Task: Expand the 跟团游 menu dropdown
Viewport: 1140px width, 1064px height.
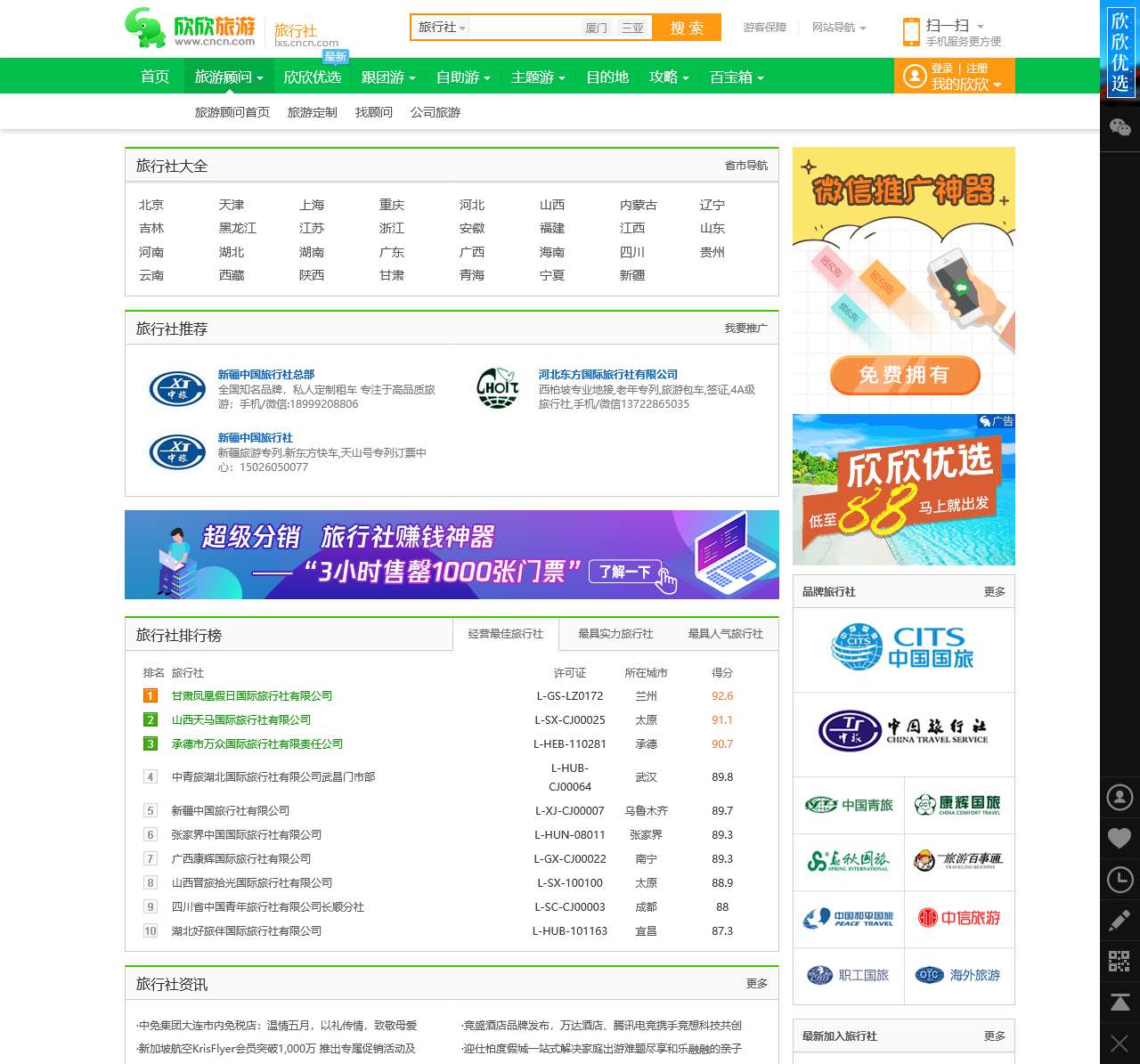Action: pos(387,77)
